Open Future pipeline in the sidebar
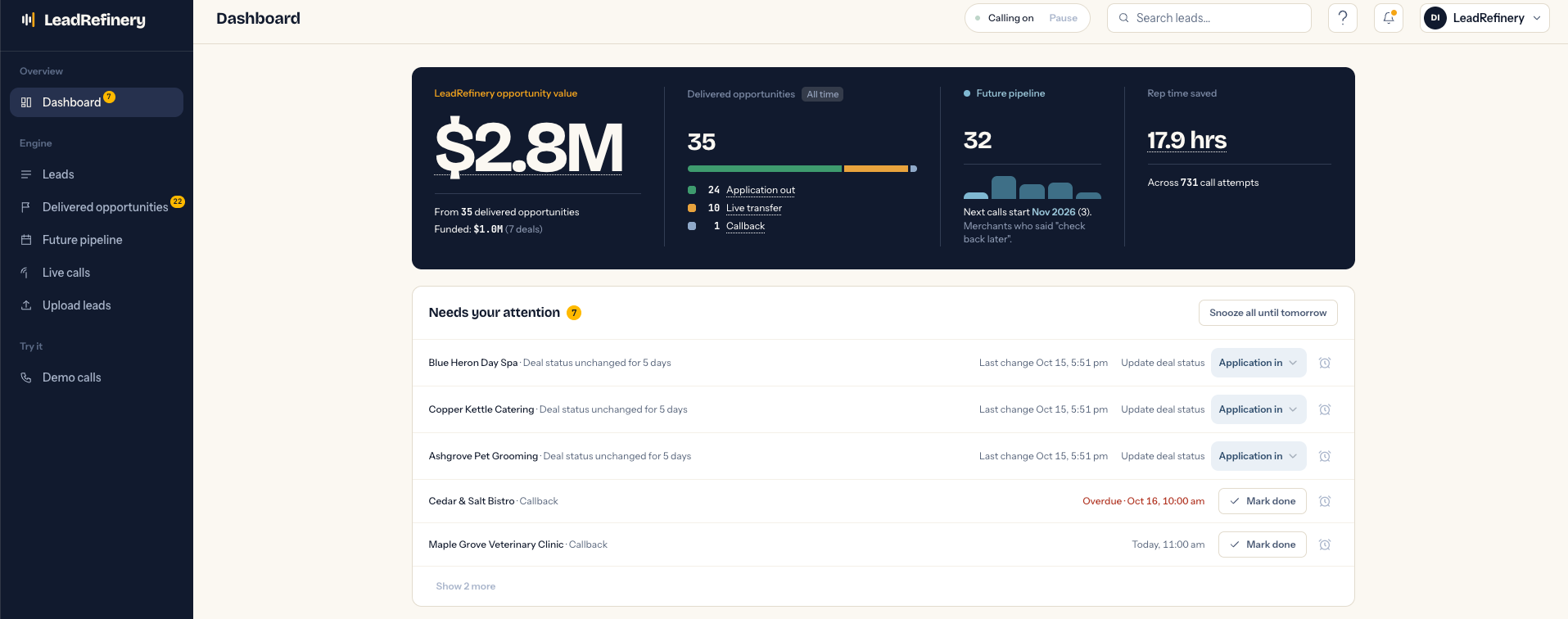1568x619 pixels. pos(97,240)
